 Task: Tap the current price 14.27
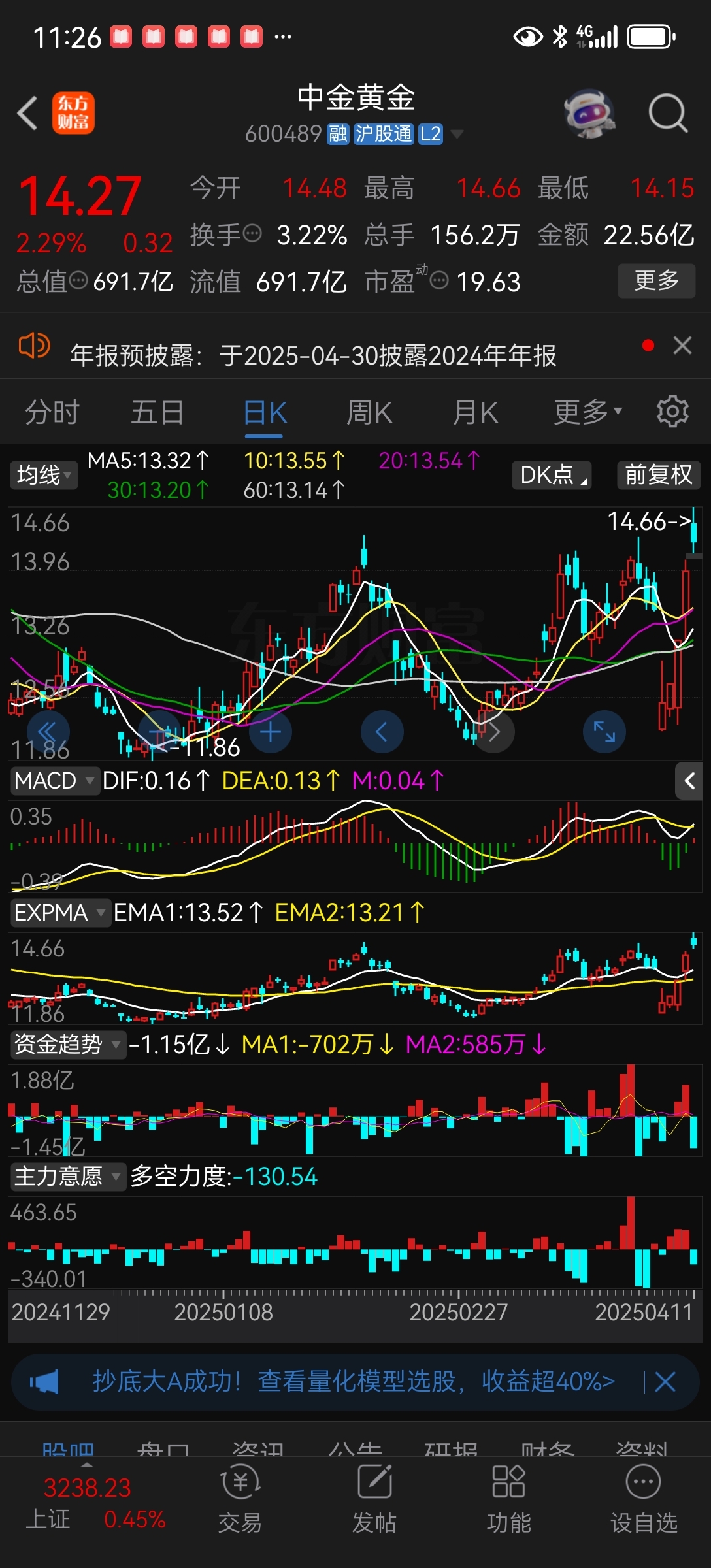pos(80,196)
